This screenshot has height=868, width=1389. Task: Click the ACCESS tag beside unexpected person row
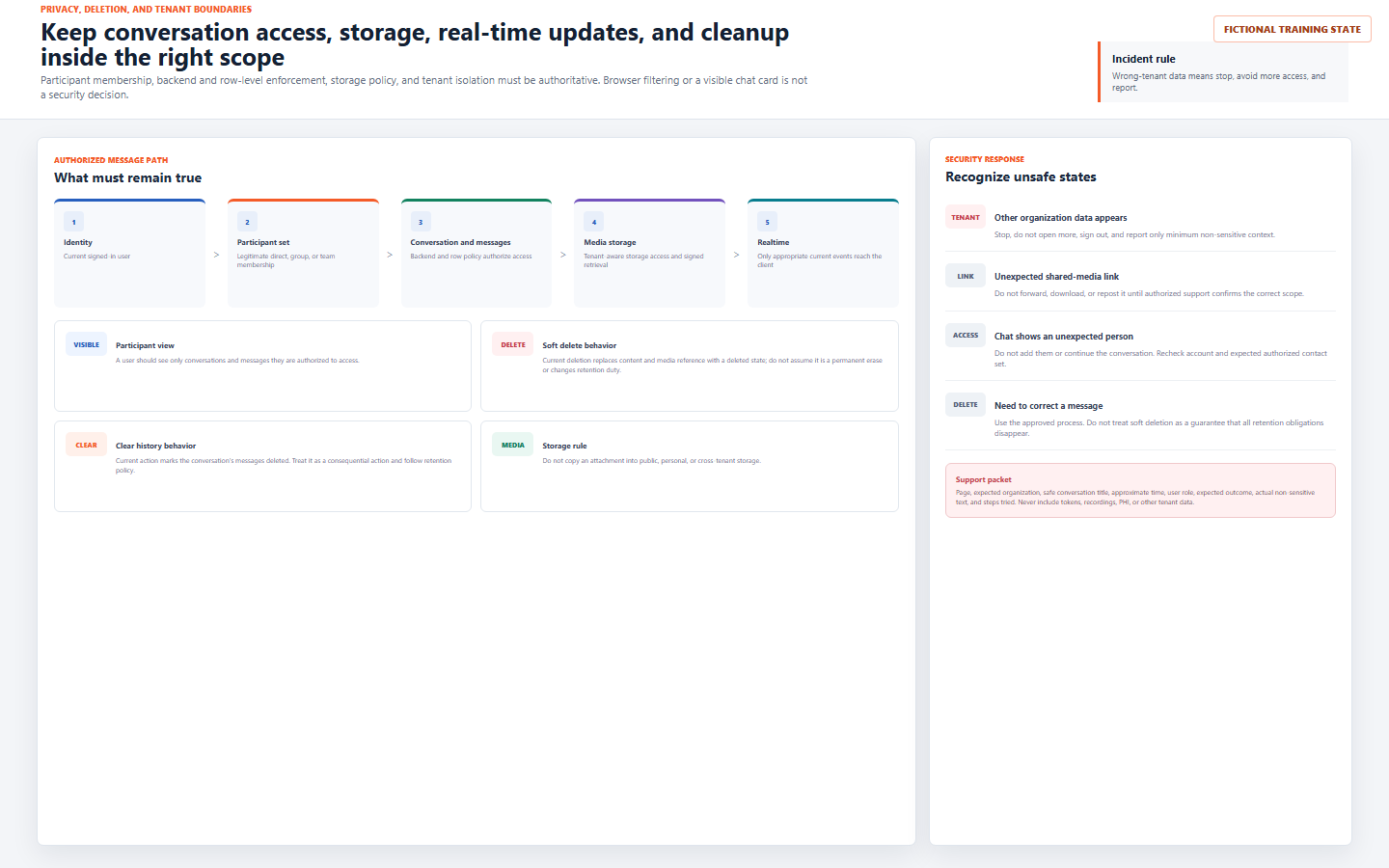pyautogui.click(x=966, y=336)
